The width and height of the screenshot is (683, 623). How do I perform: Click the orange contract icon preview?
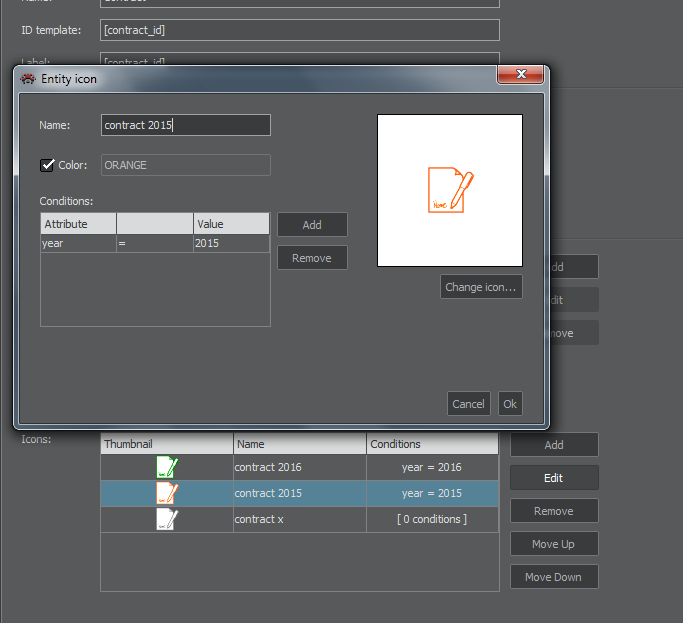click(x=449, y=190)
